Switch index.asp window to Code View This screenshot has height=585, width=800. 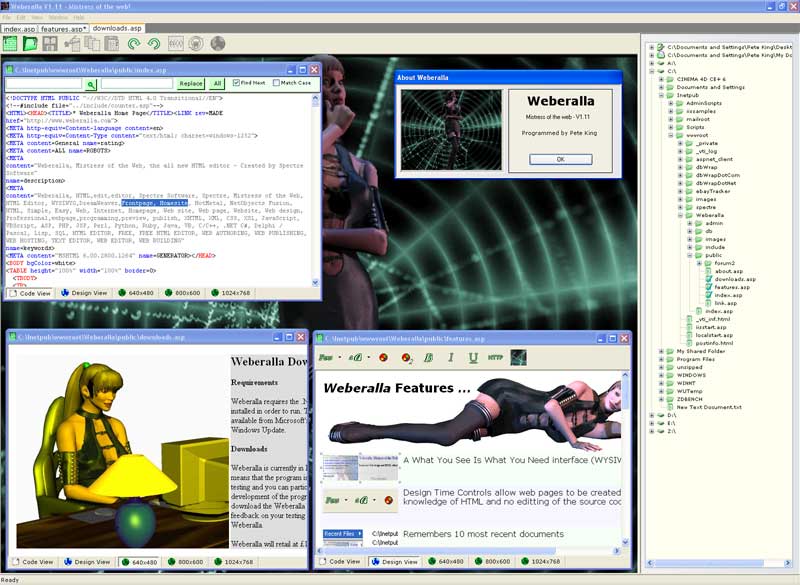click(30, 293)
